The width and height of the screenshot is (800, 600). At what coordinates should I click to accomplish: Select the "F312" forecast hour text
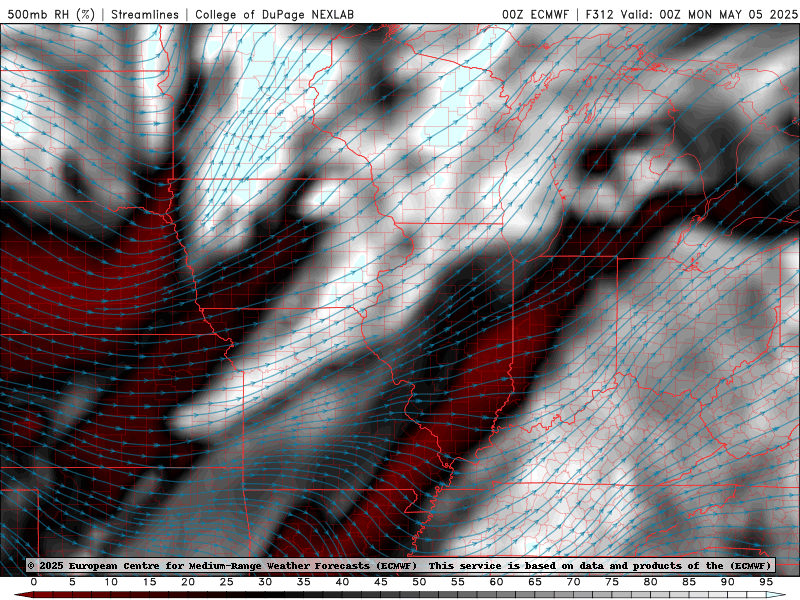pos(599,14)
